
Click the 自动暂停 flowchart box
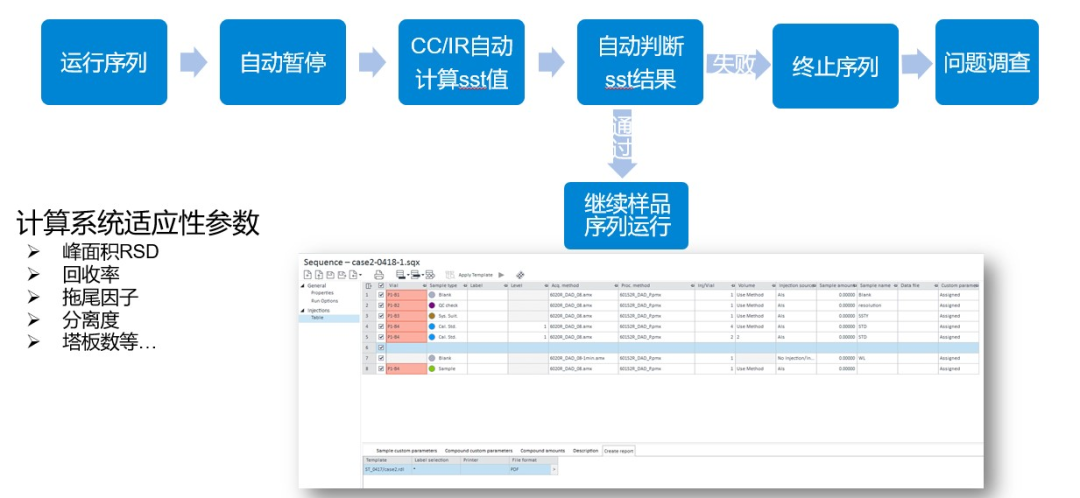tap(282, 62)
